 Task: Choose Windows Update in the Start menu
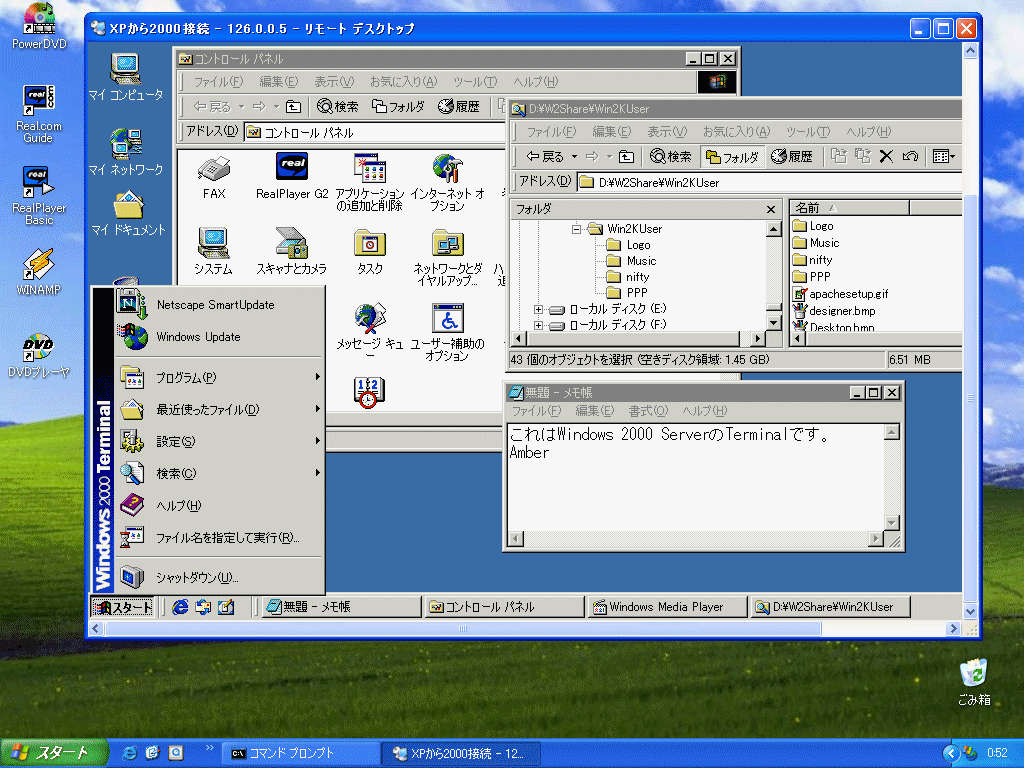pyautogui.click(x=219, y=337)
